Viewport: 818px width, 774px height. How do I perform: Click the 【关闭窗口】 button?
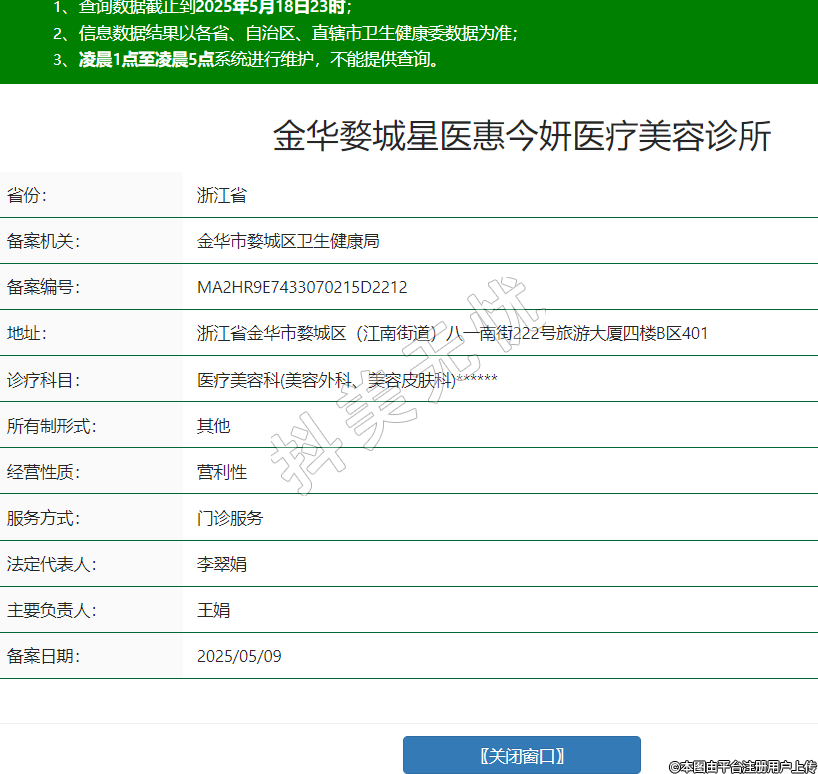(521, 755)
